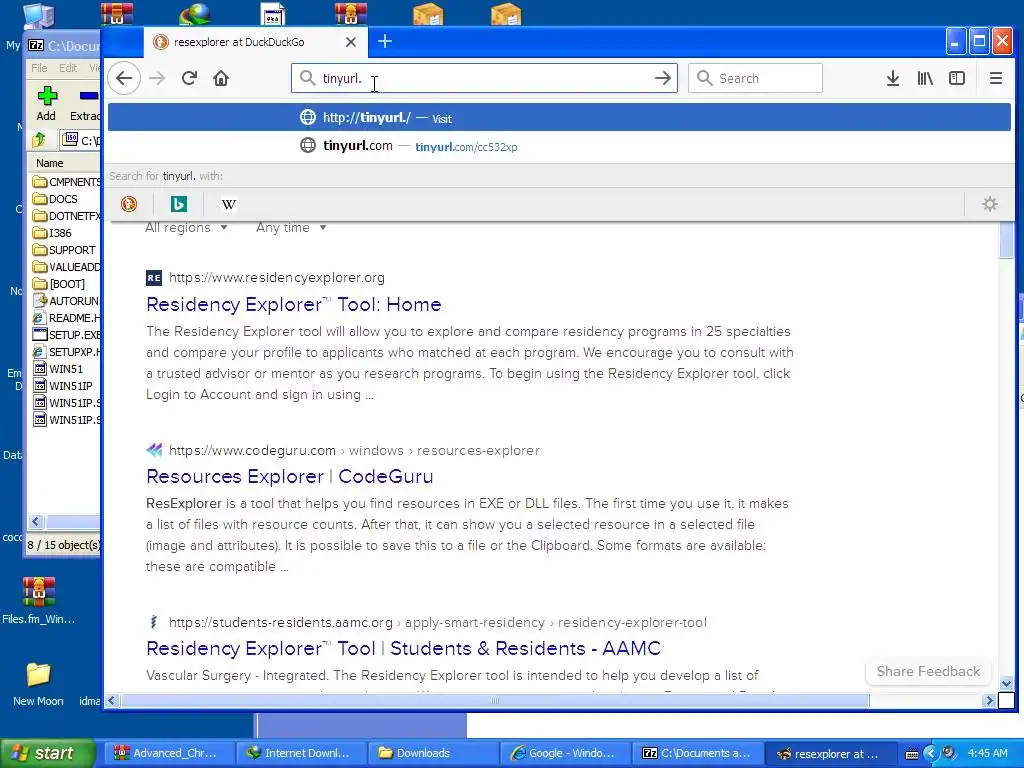1024x768 pixels.
Task: Open Residency Explorer Tool: Home result
Action: [x=293, y=304]
